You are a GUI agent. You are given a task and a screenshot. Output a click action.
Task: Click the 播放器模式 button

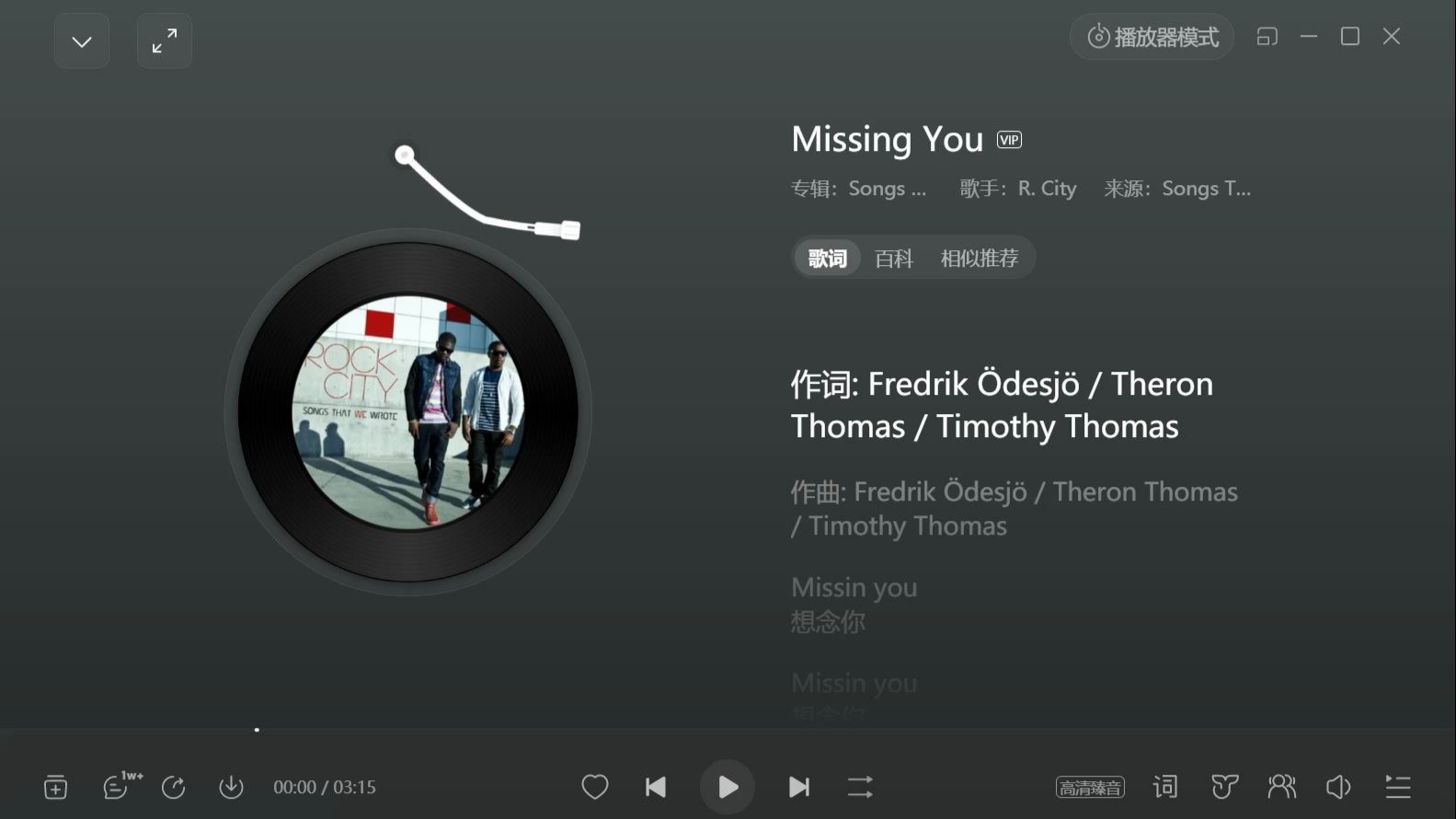(1152, 37)
